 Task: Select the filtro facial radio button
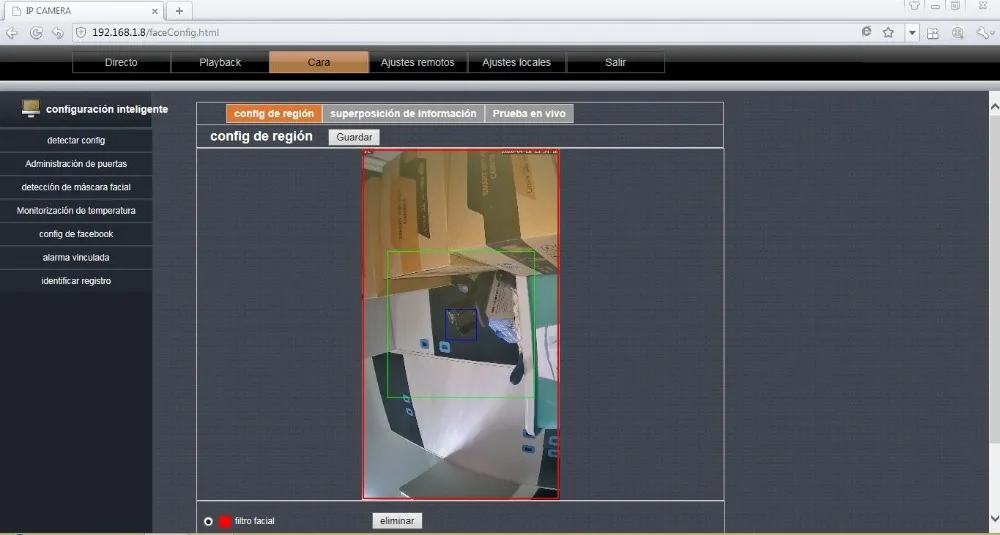[x=208, y=522]
